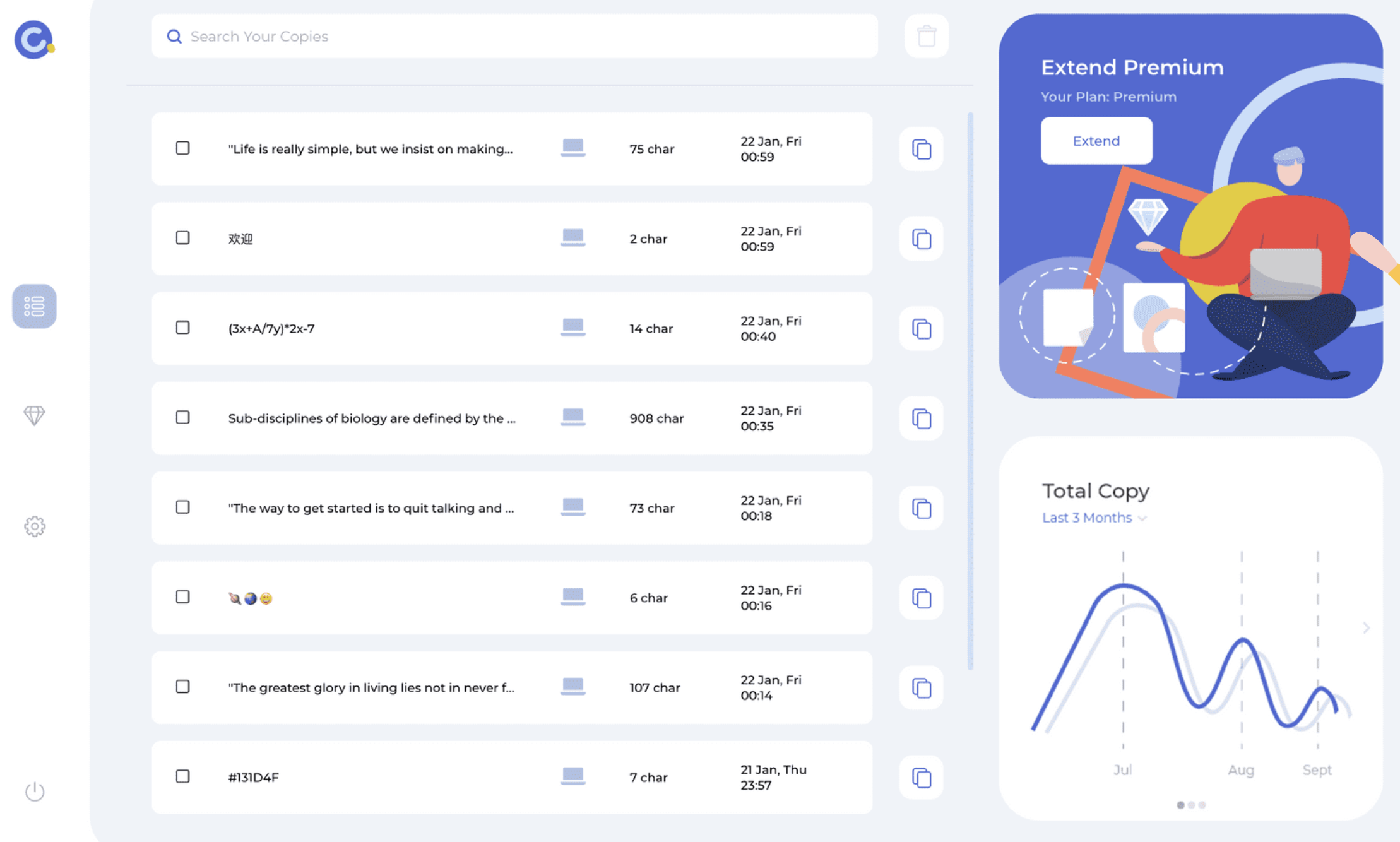The height and width of the screenshot is (842, 1400).
Task: Copy the "Life is really simple" entry
Action: [921, 150]
